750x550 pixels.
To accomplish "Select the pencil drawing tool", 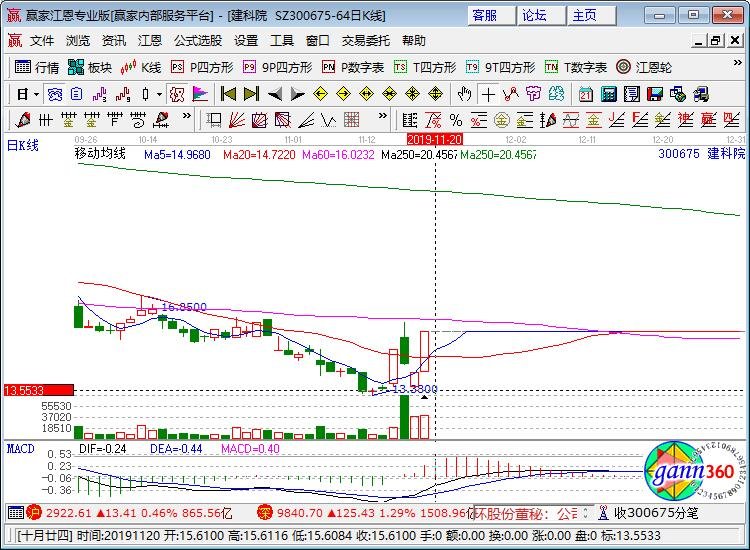I will [x=22, y=120].
